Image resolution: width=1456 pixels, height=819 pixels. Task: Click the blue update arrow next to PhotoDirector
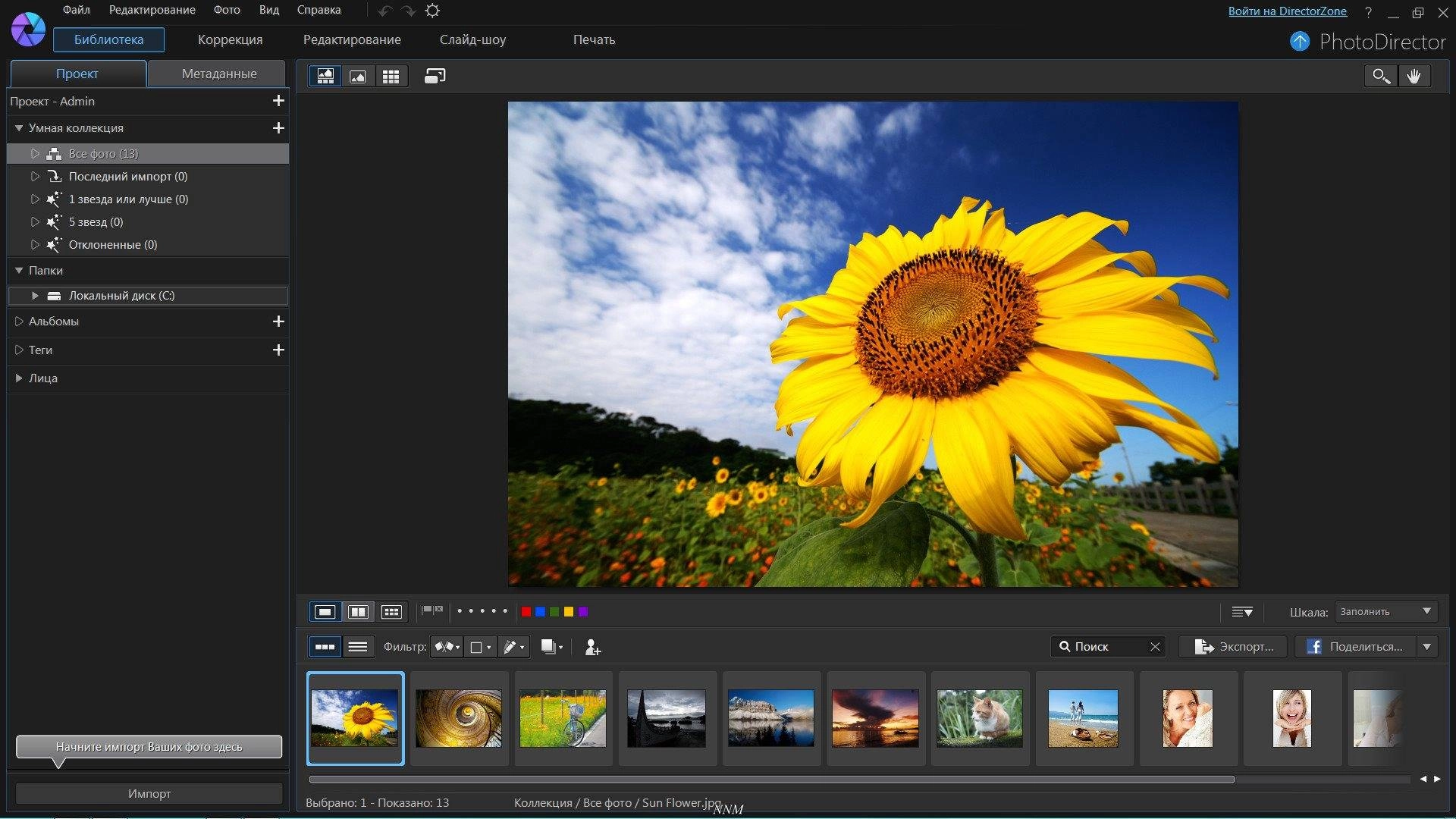tap(1300, 41)
